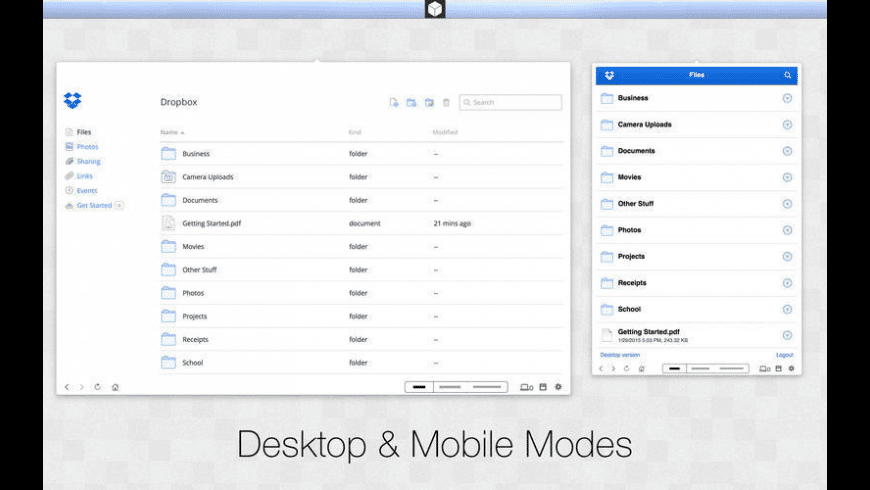Image resolution: width=870 pixels, height=490 pixels.
Task: Open Movies folder in desktop file list
Action: 361,246
